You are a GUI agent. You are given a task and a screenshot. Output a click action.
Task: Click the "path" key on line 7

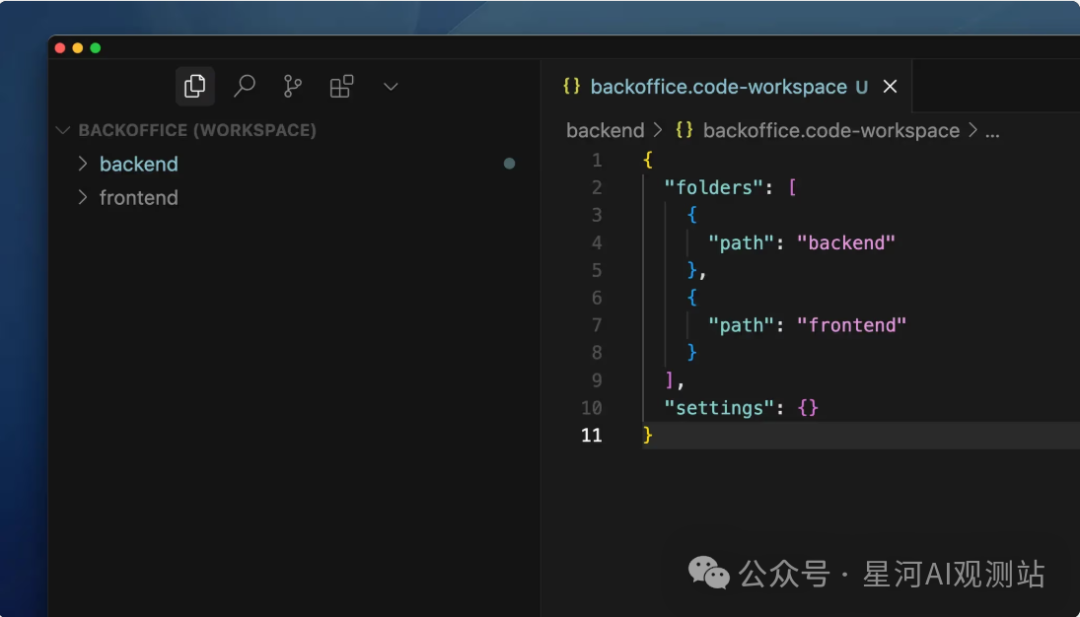click(x=742, y=325)
